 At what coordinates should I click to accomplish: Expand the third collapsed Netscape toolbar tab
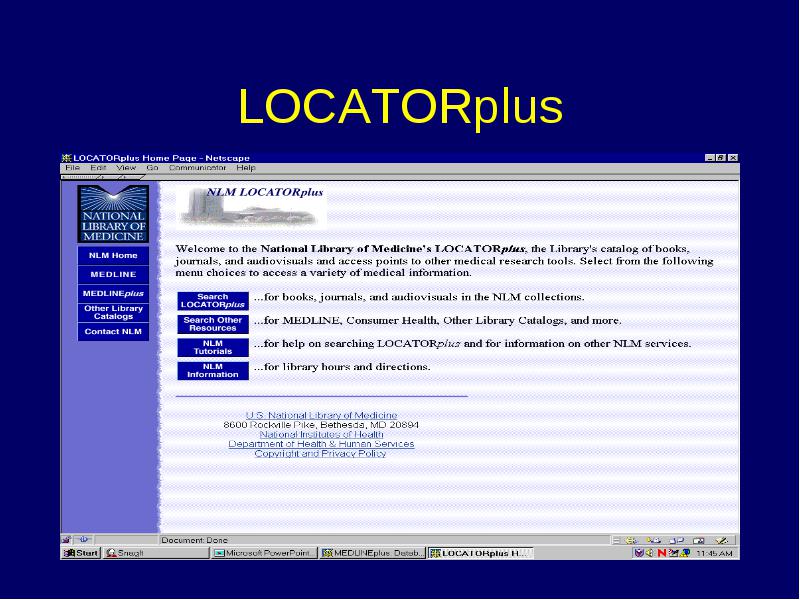(x=132, y=177)
